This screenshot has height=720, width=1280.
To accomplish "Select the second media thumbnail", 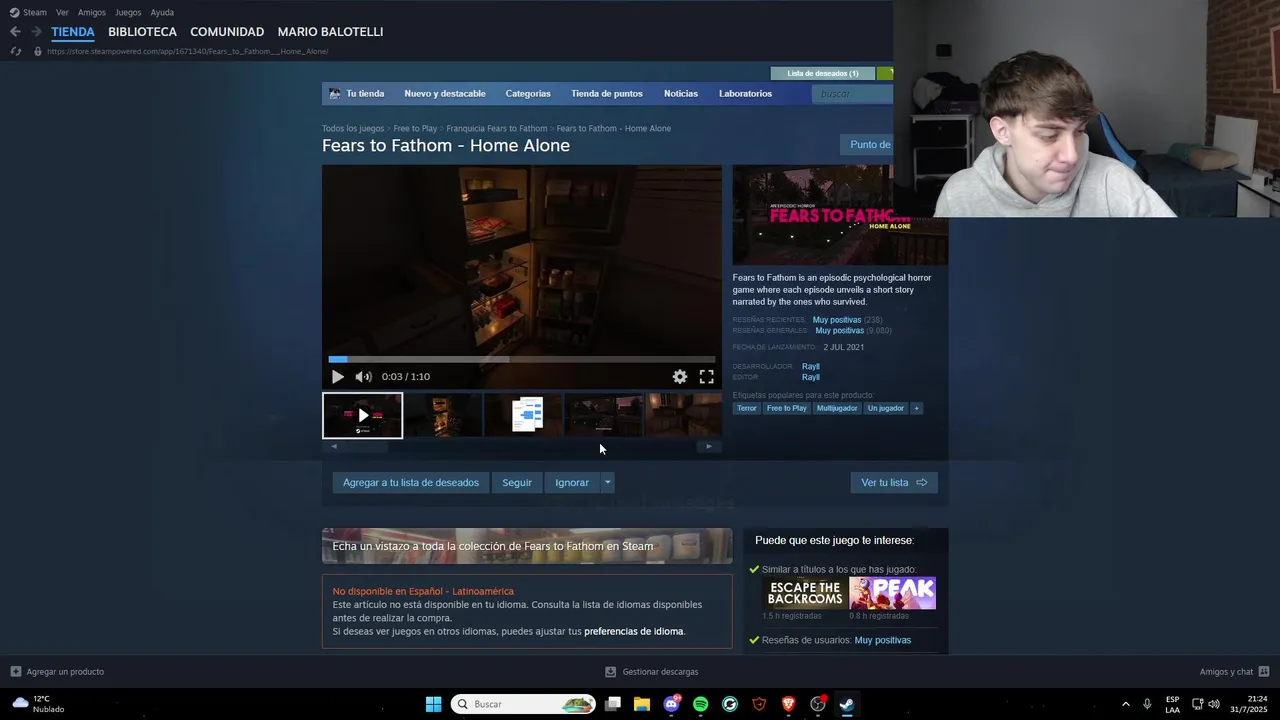I will [x=443, y=415].
